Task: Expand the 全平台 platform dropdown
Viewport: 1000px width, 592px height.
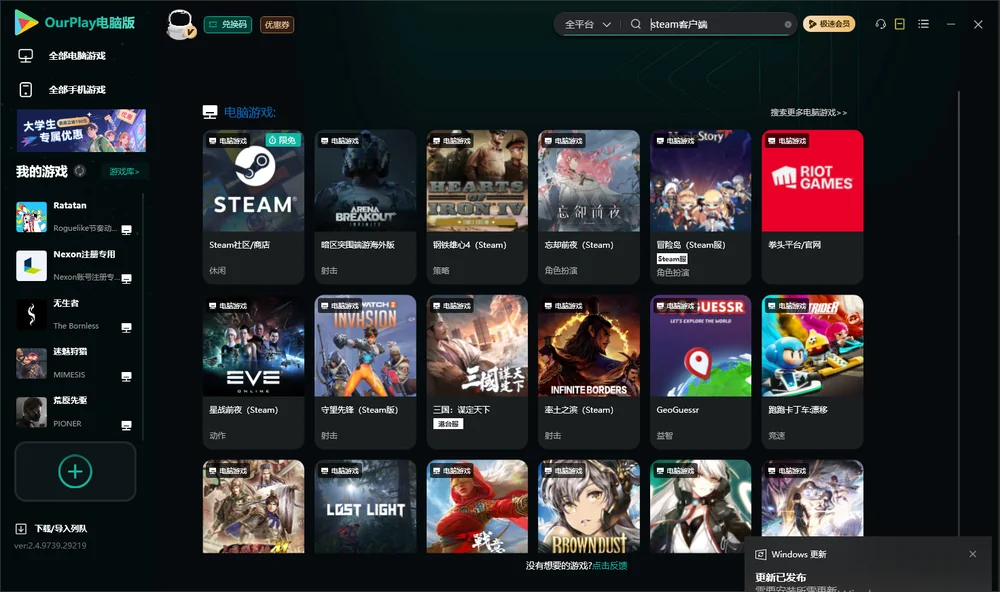Action: (587, 24)
